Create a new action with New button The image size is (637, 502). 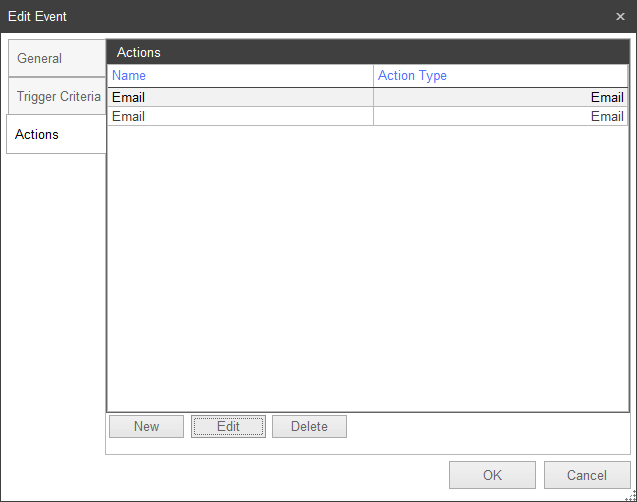pyautogui.click(x=146, y=427)
